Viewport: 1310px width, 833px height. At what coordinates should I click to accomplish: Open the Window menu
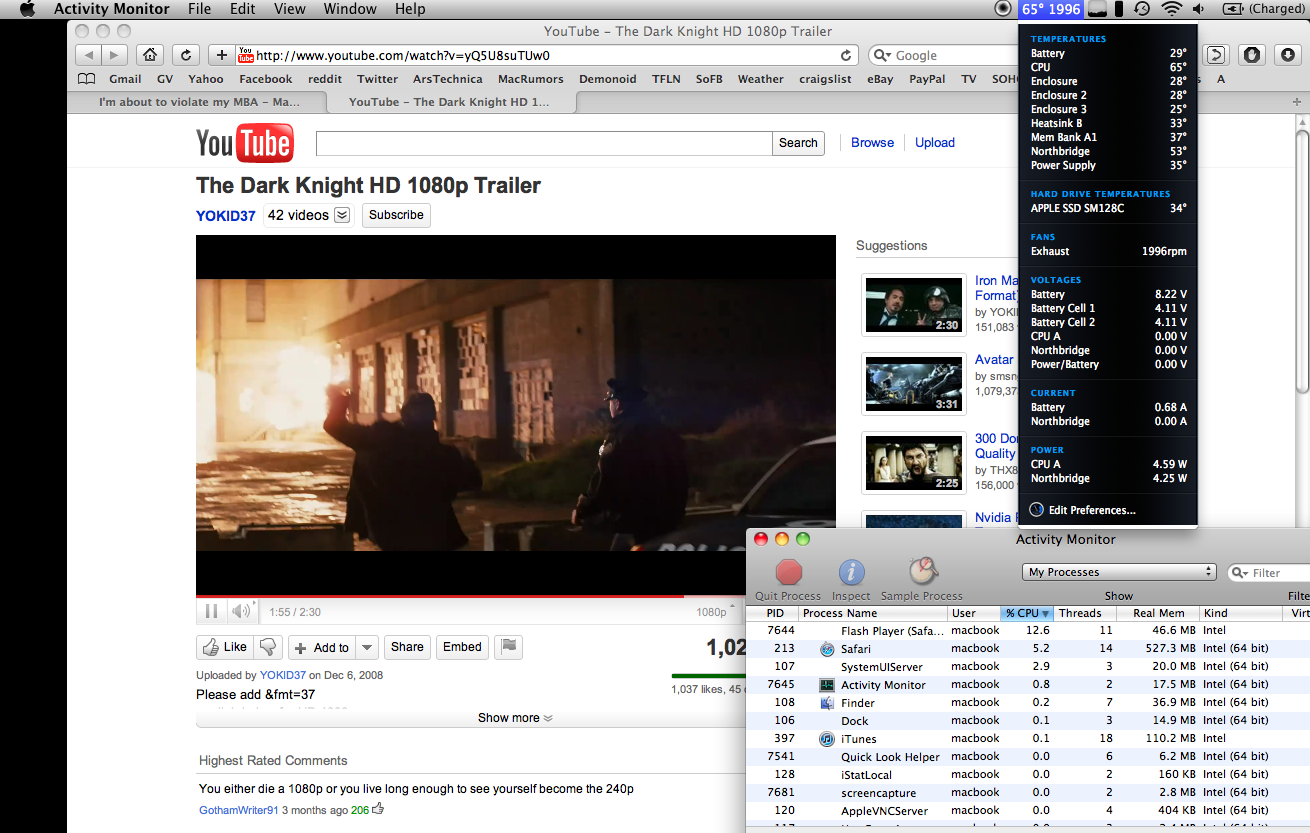pos(350,9)
